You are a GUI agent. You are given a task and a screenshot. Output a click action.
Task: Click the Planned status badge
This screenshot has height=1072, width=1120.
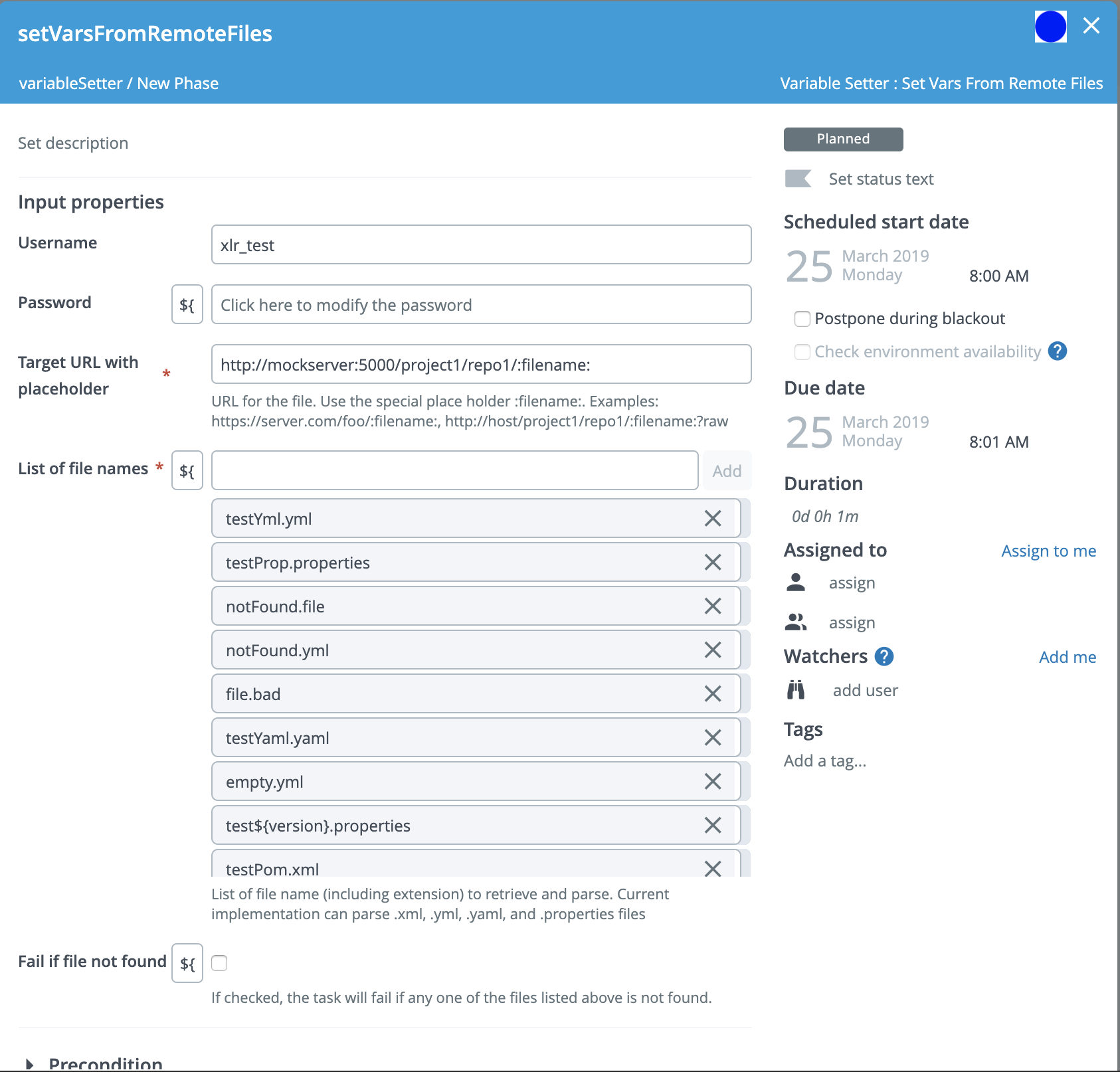pyautogui.click(x=844, y=139)
